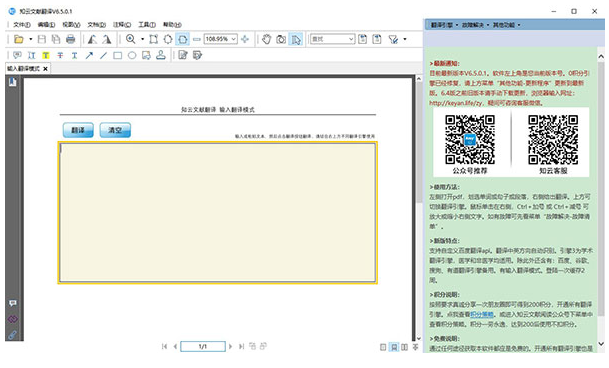Image resolution: width=609 pixels, height=368 pixels.
Task: Open the 帮助 menu
Action: point(172,25)
